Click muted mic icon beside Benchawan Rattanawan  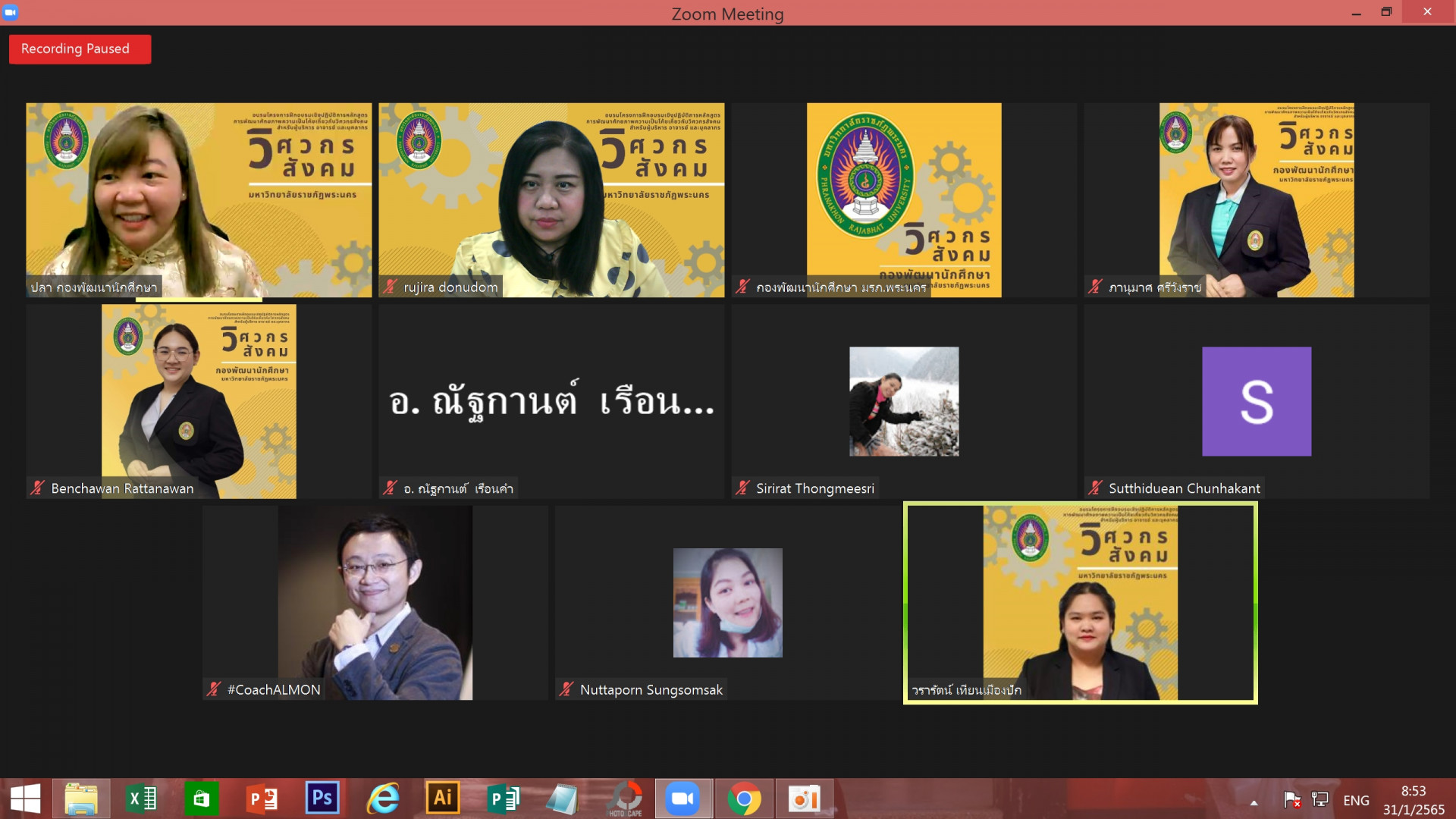click(x=37, y=488)
